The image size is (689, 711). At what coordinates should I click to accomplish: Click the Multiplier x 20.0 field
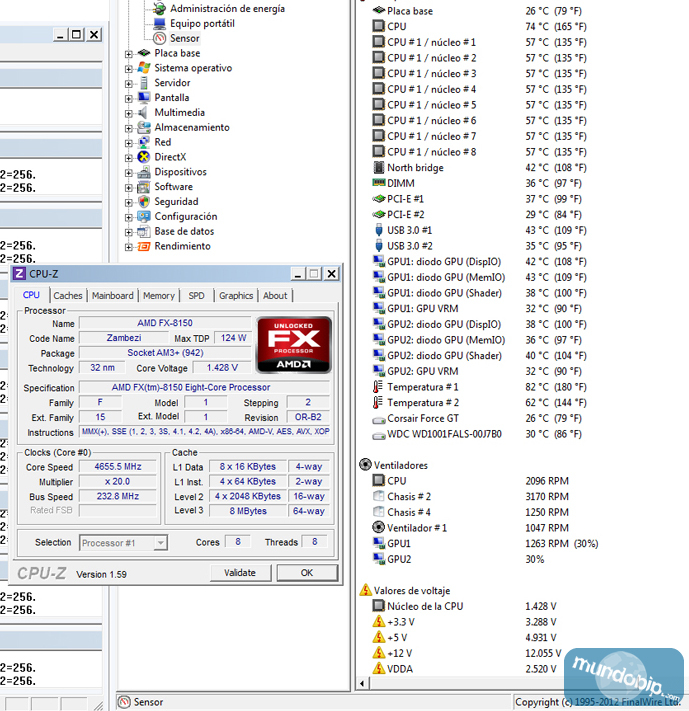click(x=118, y=482)
